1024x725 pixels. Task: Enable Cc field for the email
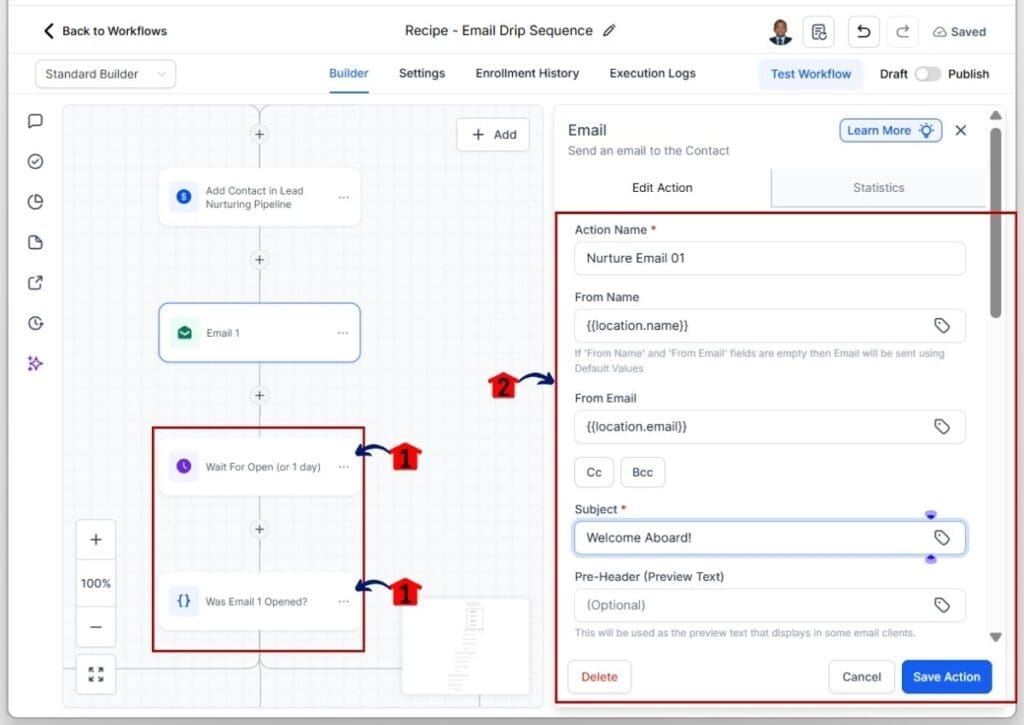593,472
